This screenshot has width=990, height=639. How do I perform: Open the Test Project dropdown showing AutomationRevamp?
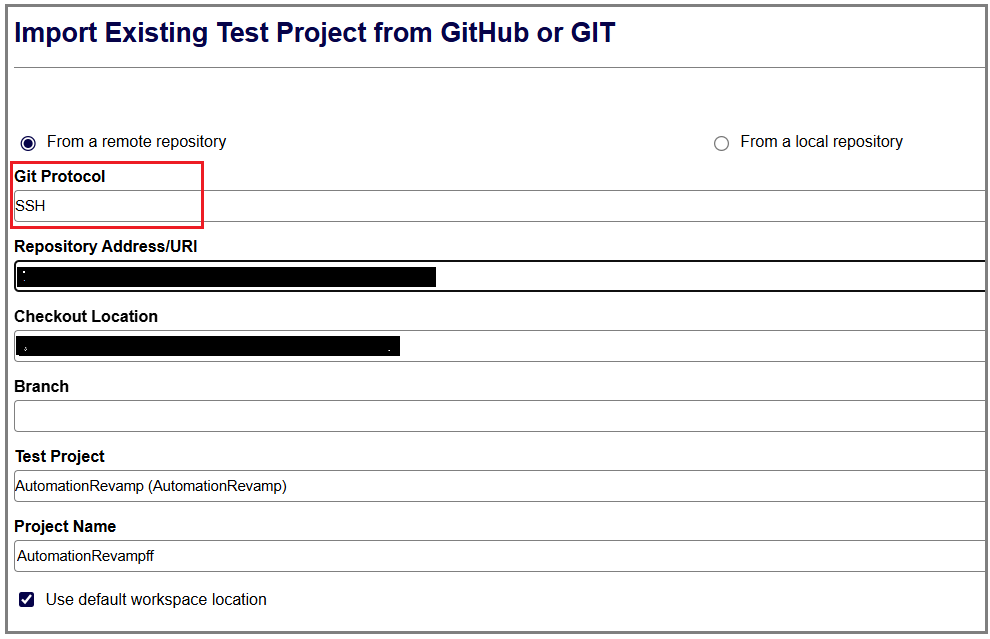coord(500,486)
